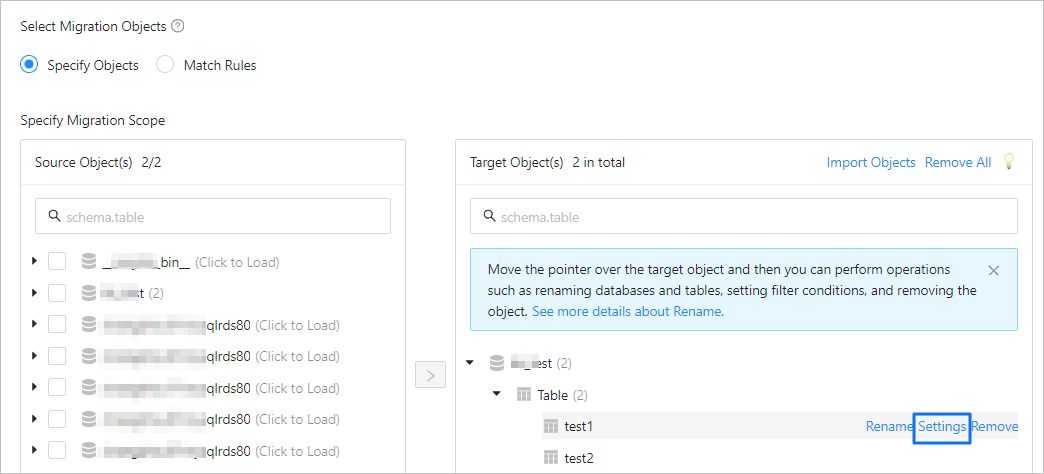Click search icon in target search box
The image size is (1044, 474).
point(489,216)
